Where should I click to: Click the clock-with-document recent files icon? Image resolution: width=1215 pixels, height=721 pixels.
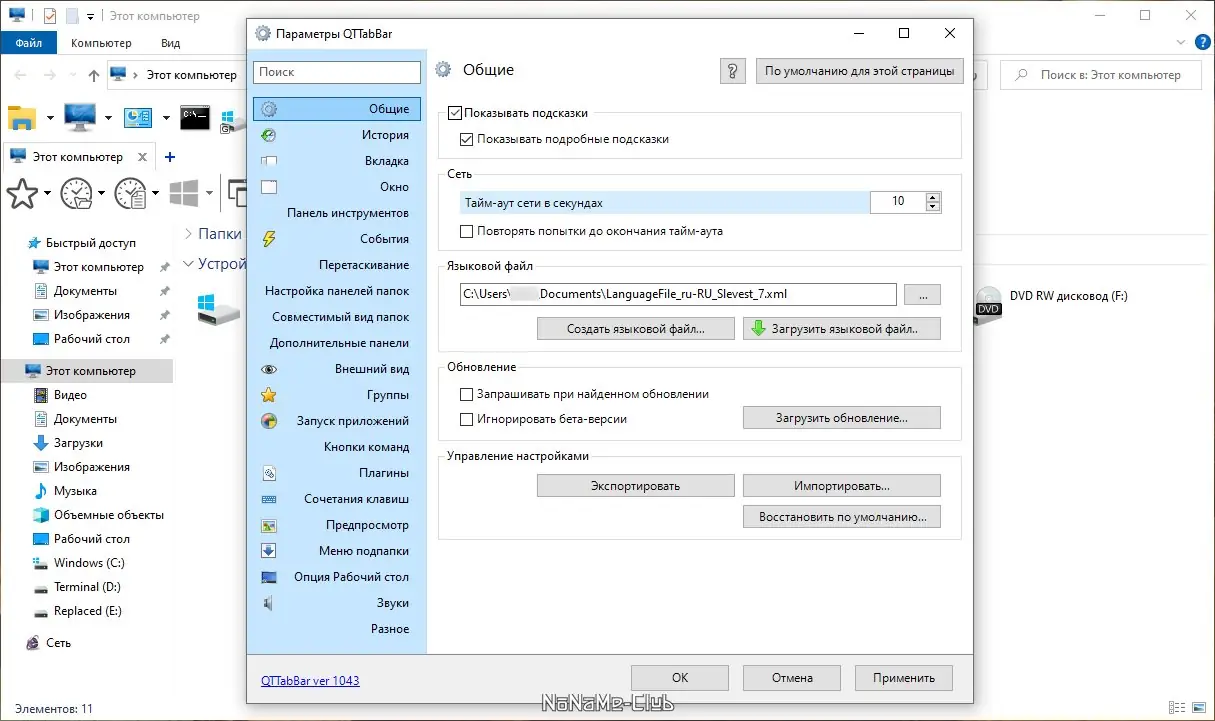(x=131, y=193)
